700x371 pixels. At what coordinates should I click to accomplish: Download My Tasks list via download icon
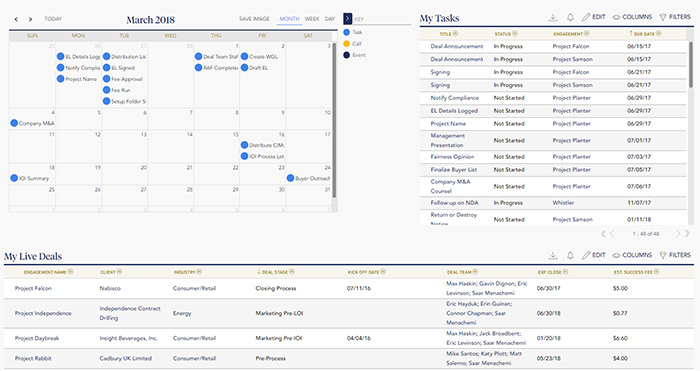[553, 17]
